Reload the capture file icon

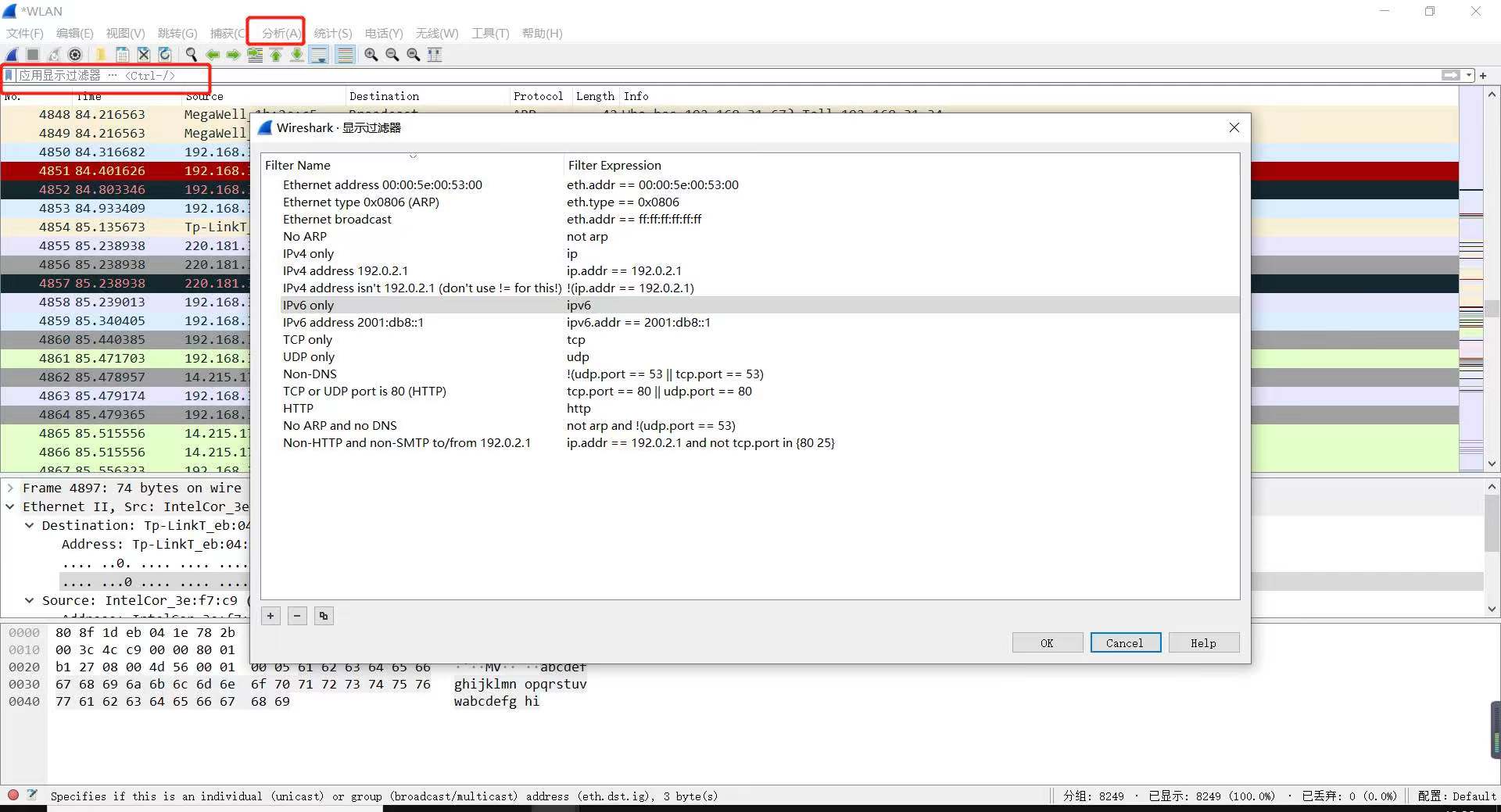164,55
